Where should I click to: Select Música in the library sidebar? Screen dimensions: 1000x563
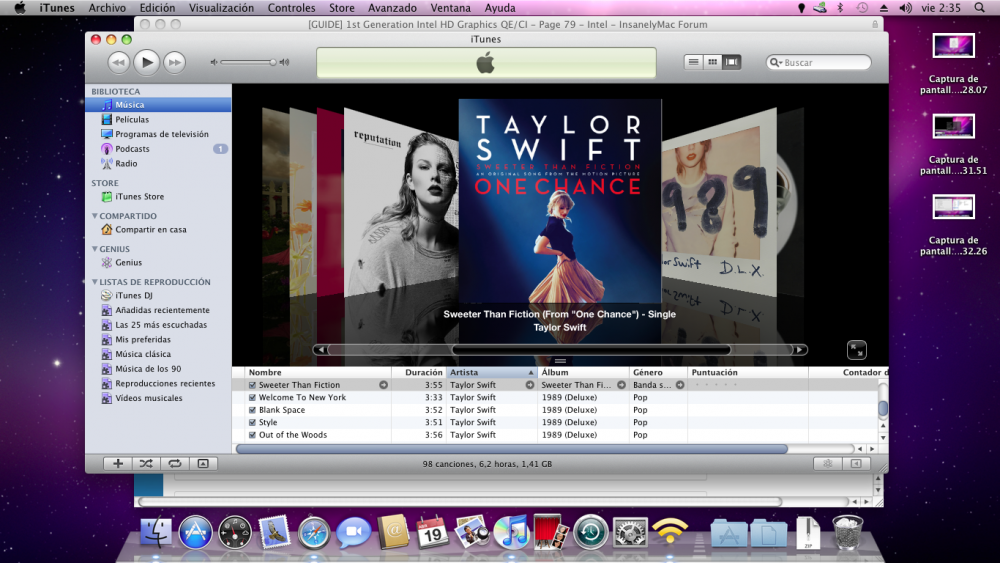pos(158,105)
